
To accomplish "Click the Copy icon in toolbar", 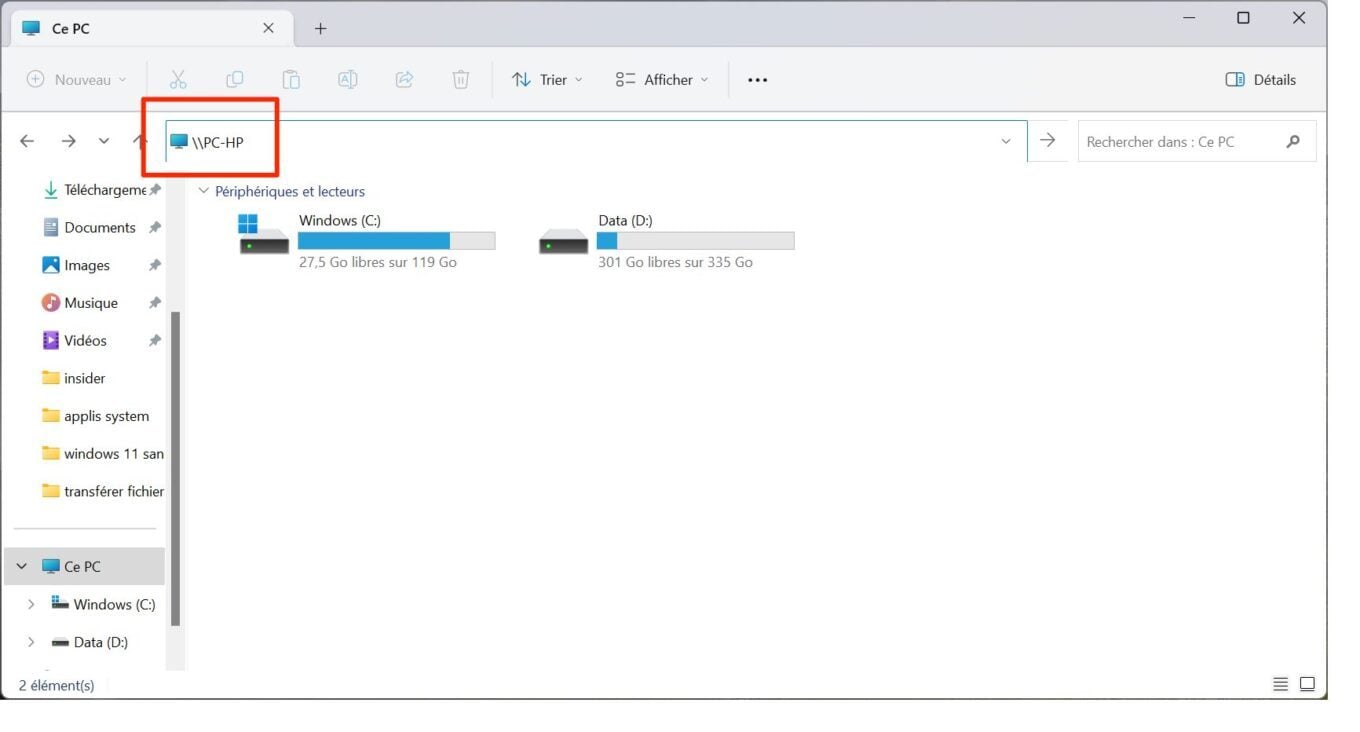I will [235, 79].
